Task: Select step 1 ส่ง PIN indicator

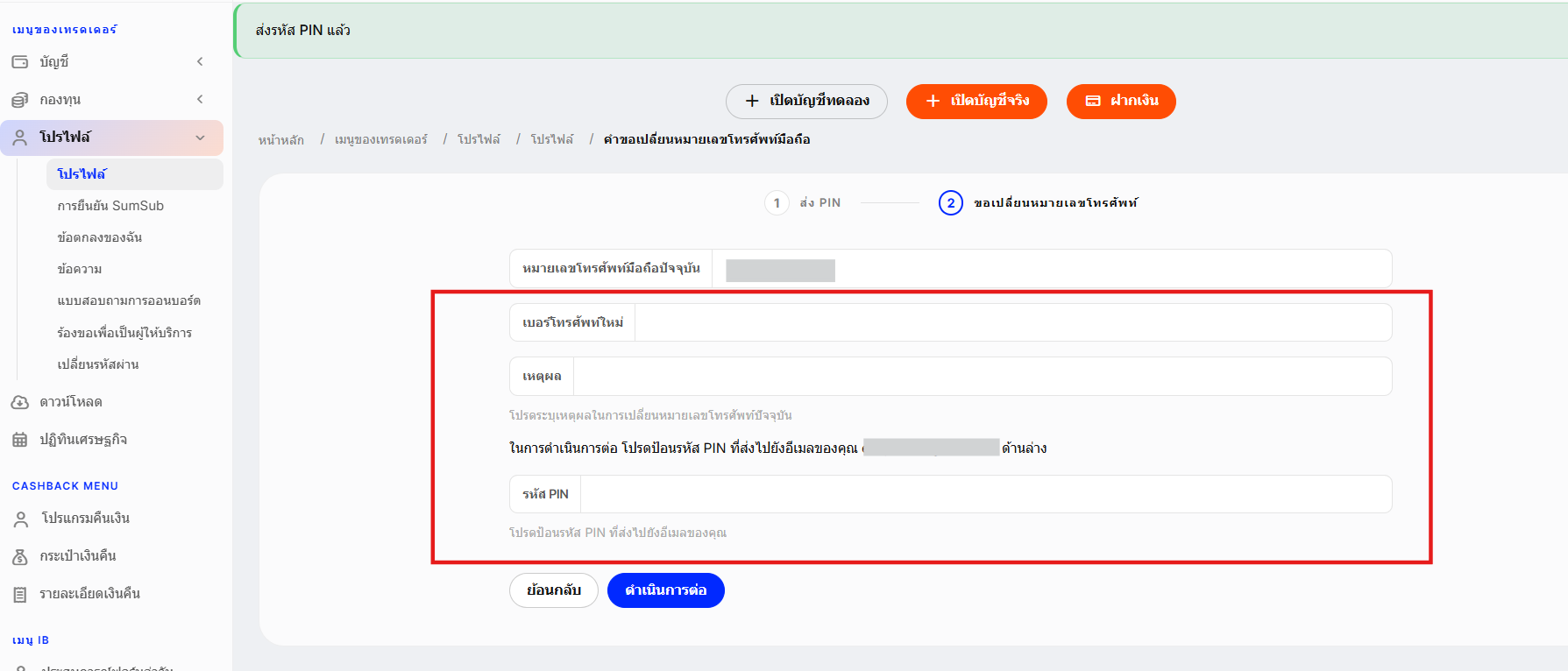Action: pyautogui.click(x=803, y=203)
